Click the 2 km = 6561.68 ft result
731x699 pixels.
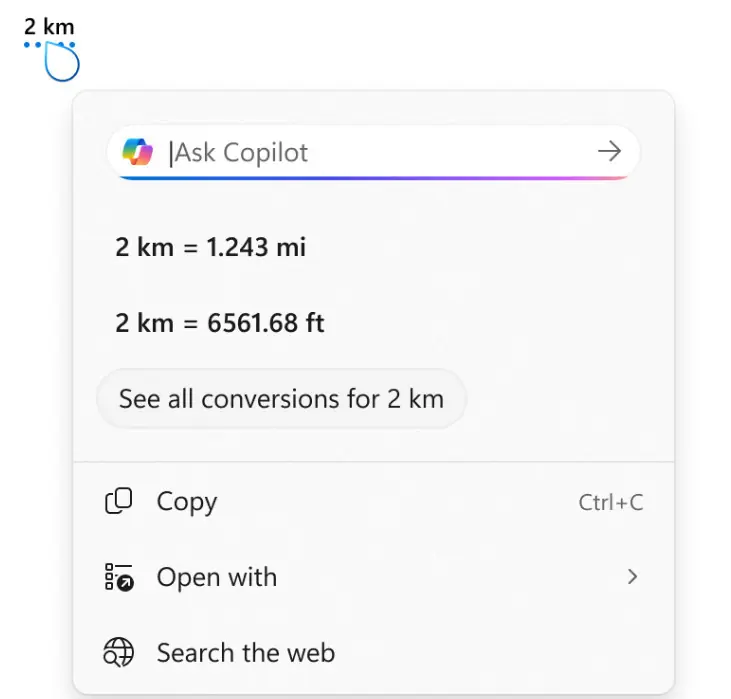tap(219, 323)
